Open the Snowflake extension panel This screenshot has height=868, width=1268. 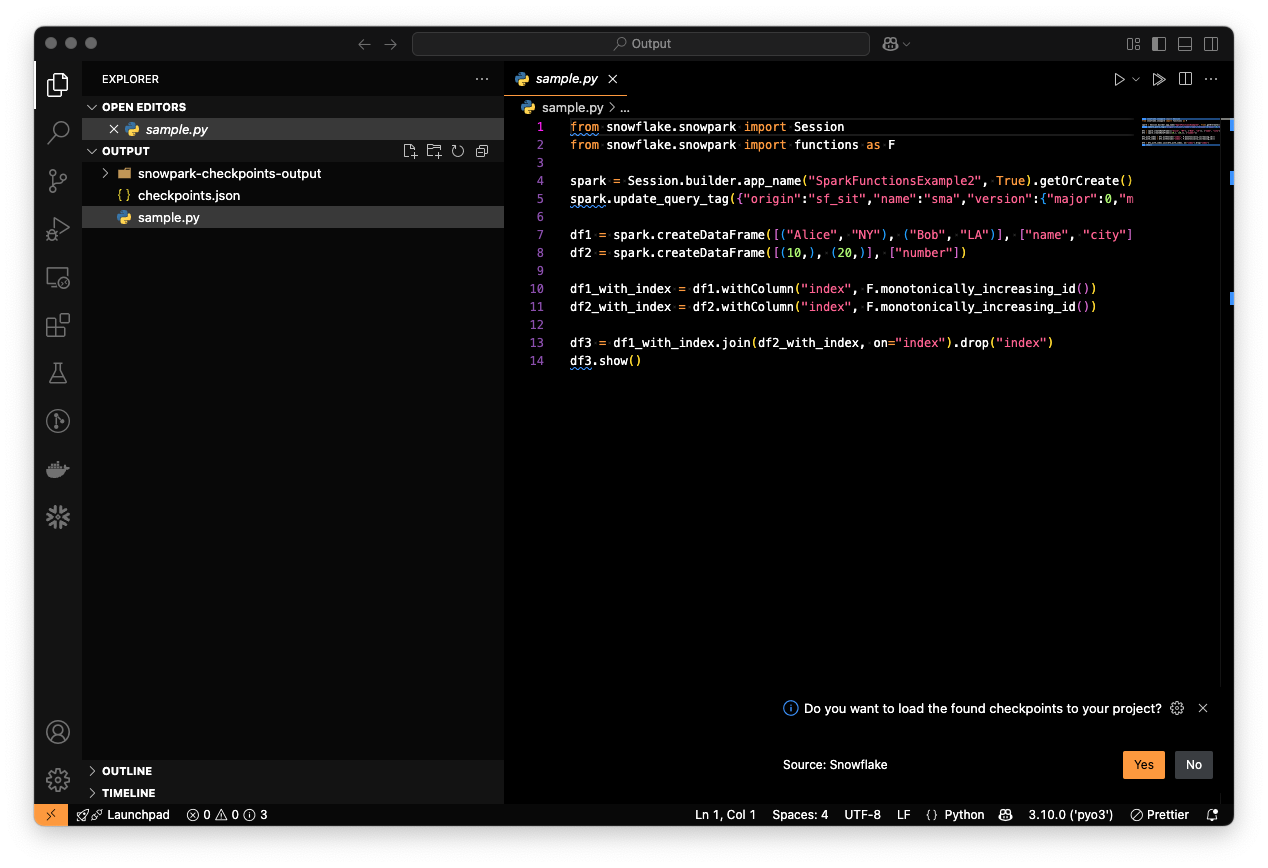pos(58,517)
